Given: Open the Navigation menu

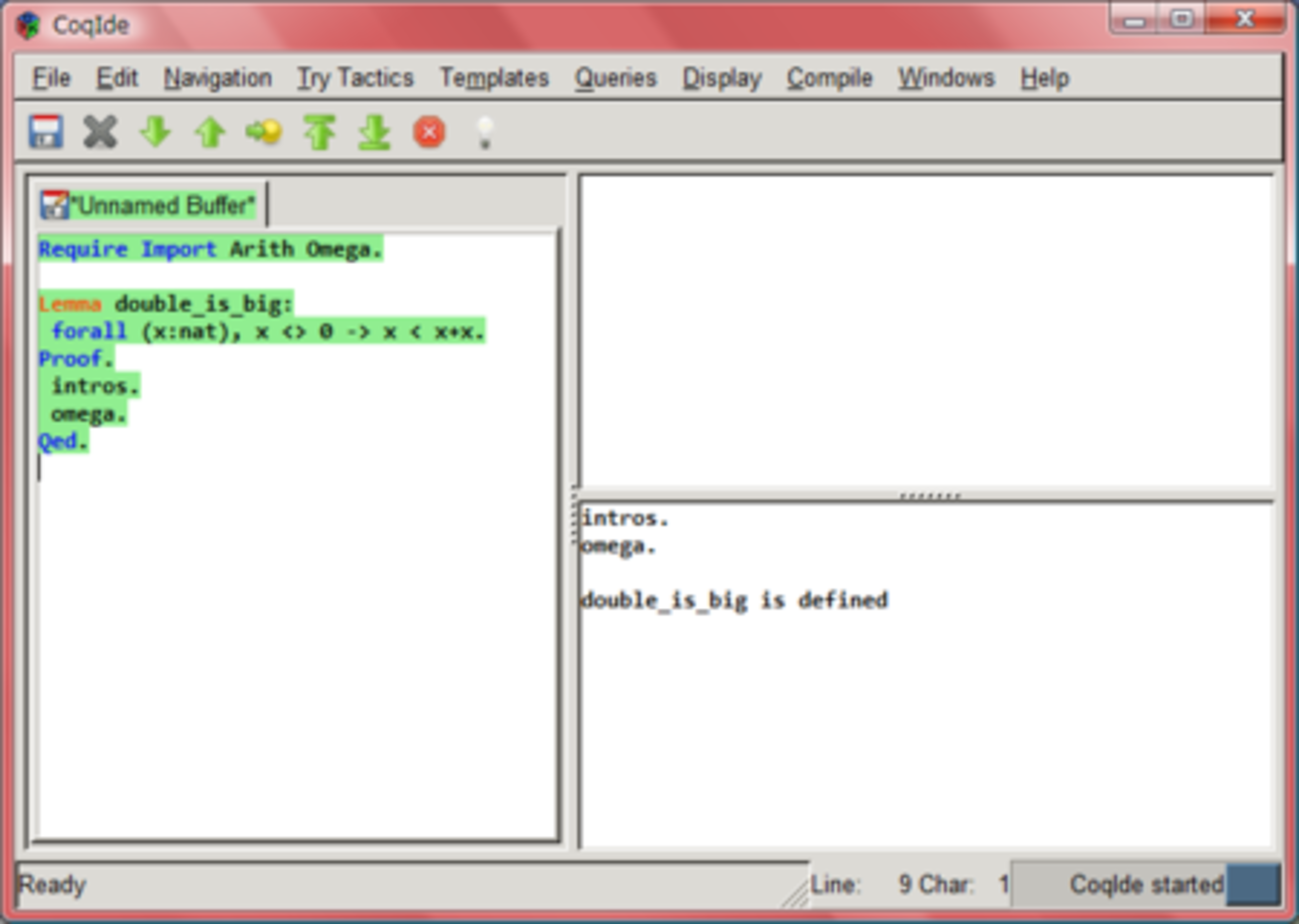Looking at the screenshot, I should pyautogui.click(x=218, y=78).
